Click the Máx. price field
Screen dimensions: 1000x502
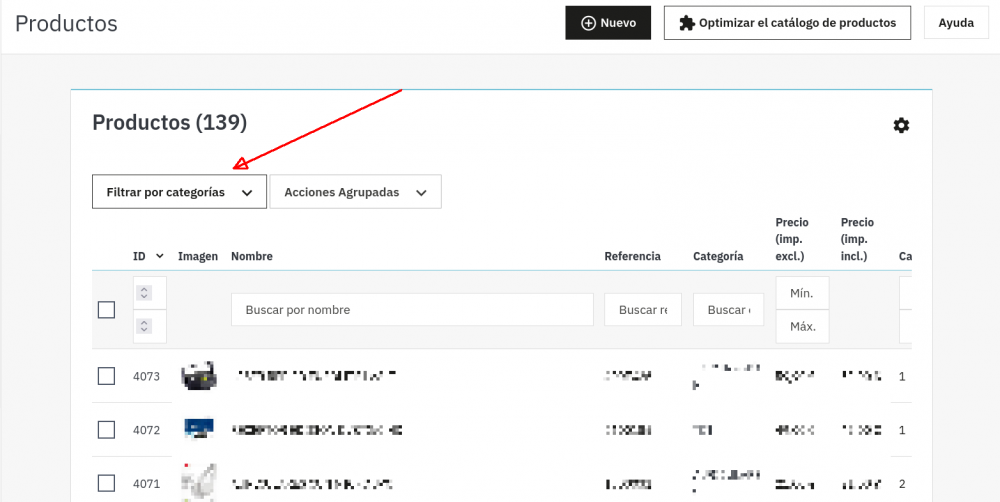tap(802, 327)
